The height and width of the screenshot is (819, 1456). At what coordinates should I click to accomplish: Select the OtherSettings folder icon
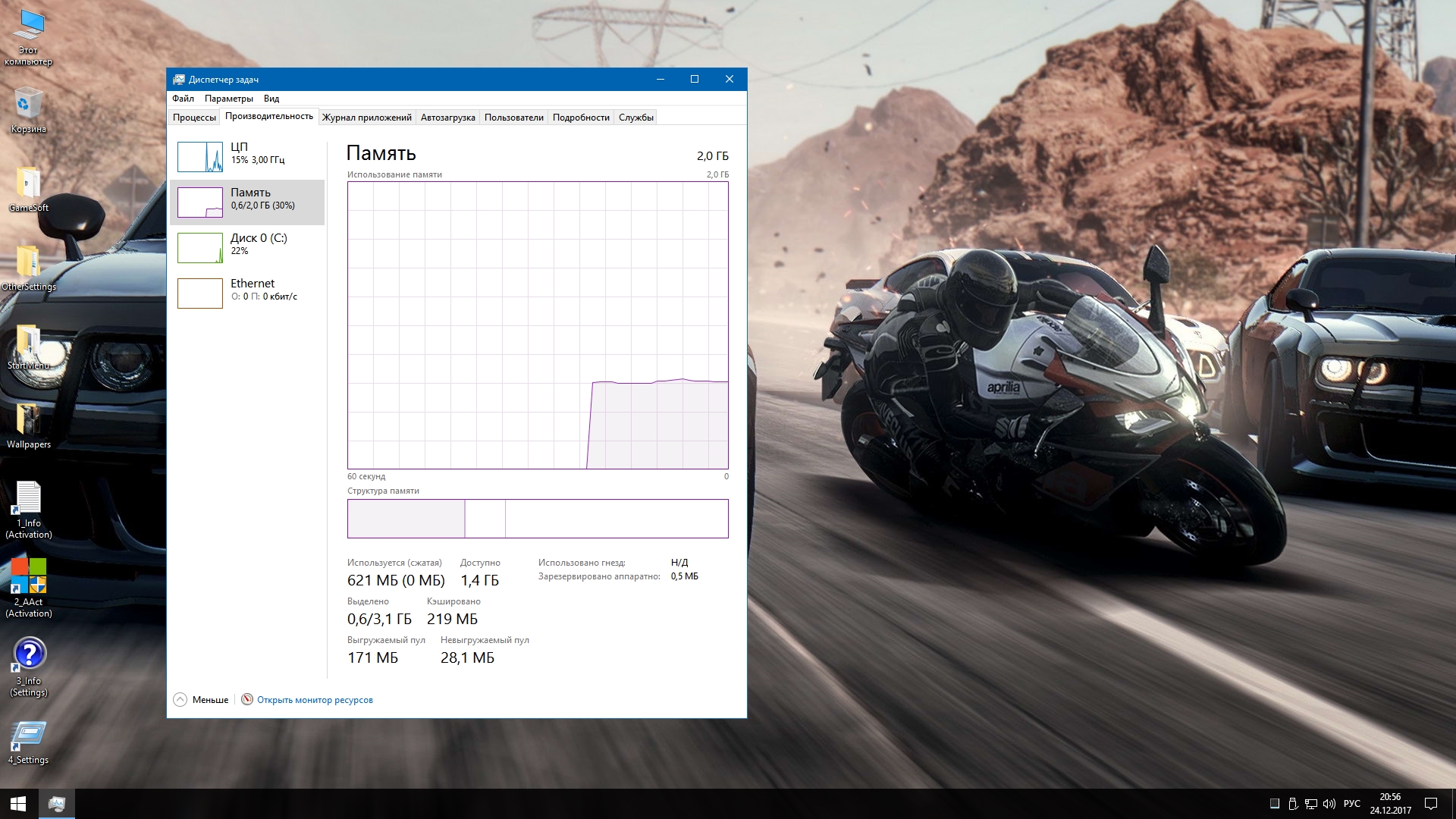point(29,268)
